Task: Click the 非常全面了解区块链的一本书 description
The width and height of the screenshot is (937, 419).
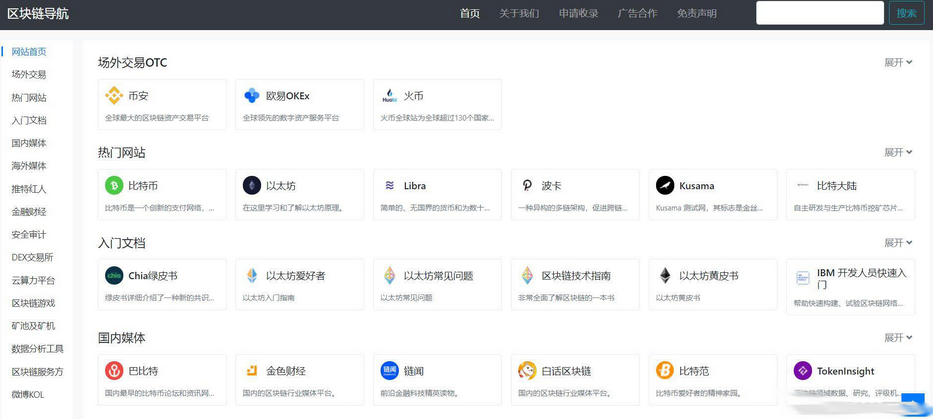Action: point(567,298)
